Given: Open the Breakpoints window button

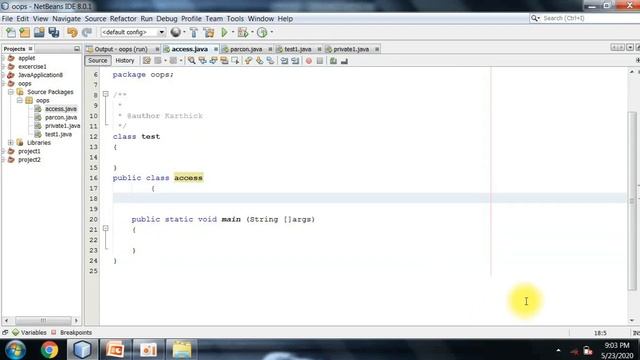Looking at the screenshot, I should pyautogui.click(x=72, y=333).
